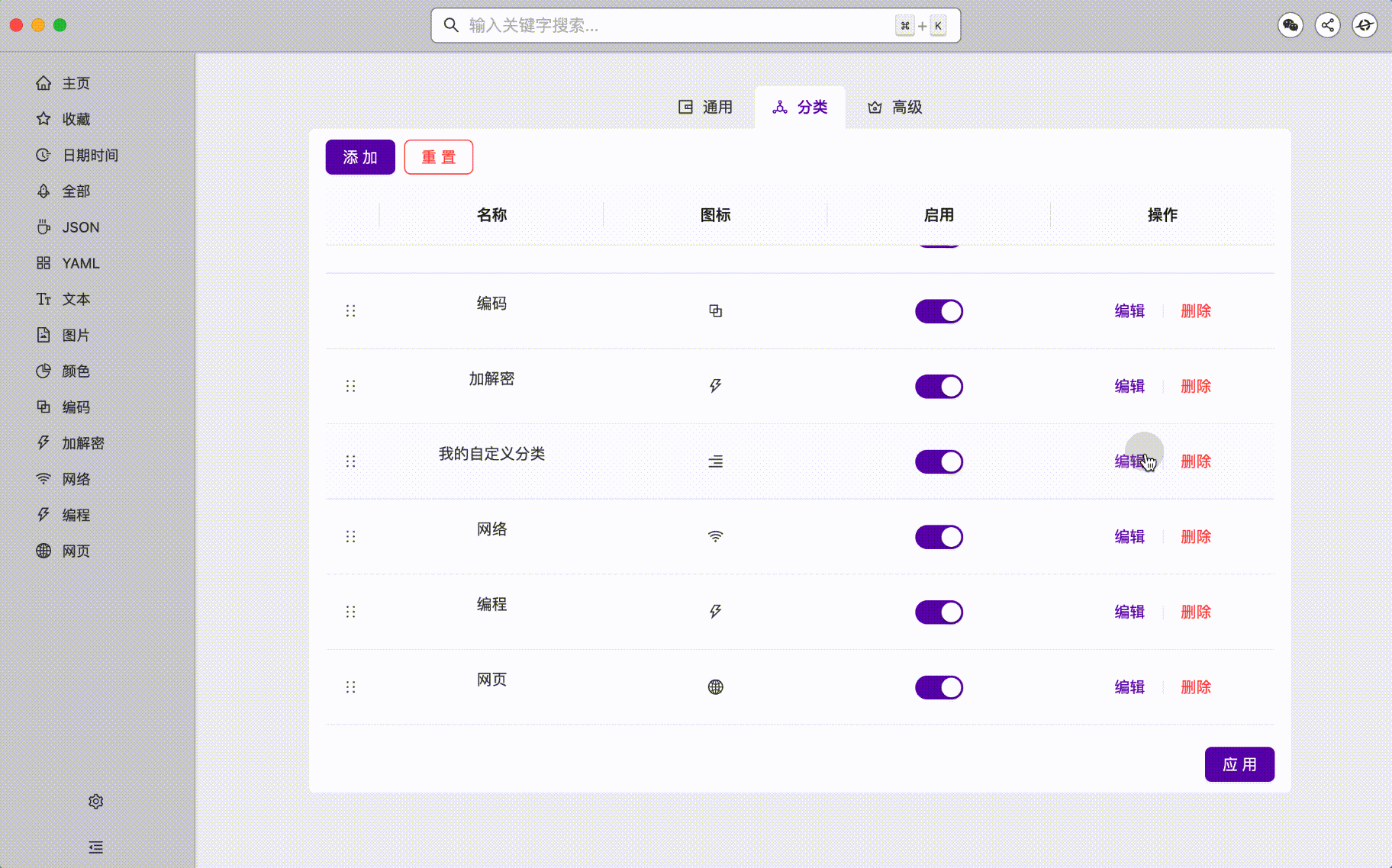This screenshot has height=868, width=1392.
Task: Delete the 编程 category
Action: click(1196, 612)
